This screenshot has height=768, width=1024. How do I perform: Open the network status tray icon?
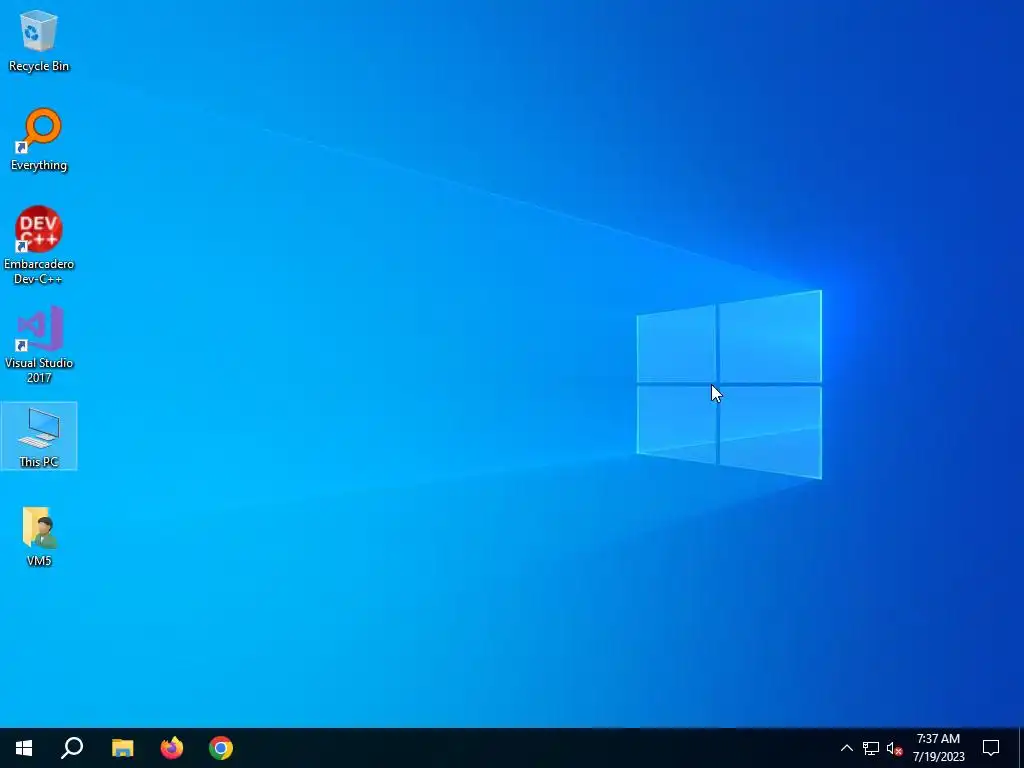(871, 748)
